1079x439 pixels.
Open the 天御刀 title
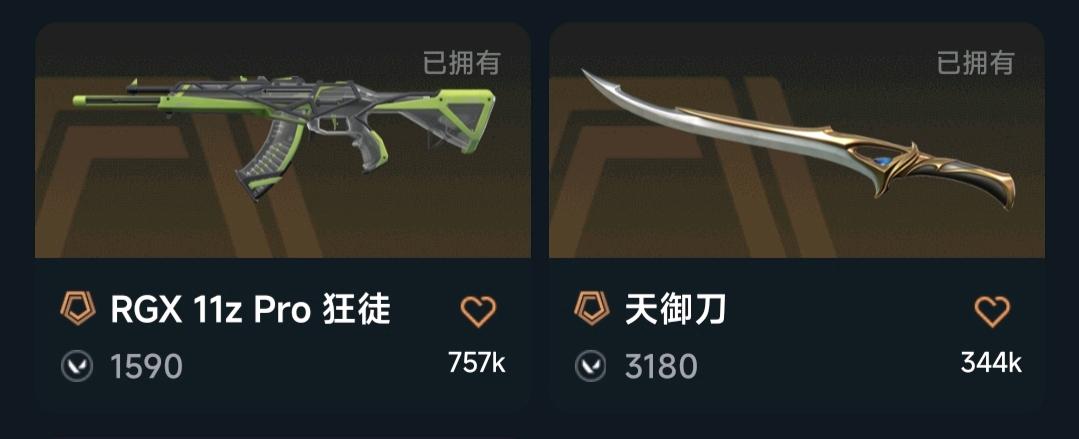tap(675, 310)
